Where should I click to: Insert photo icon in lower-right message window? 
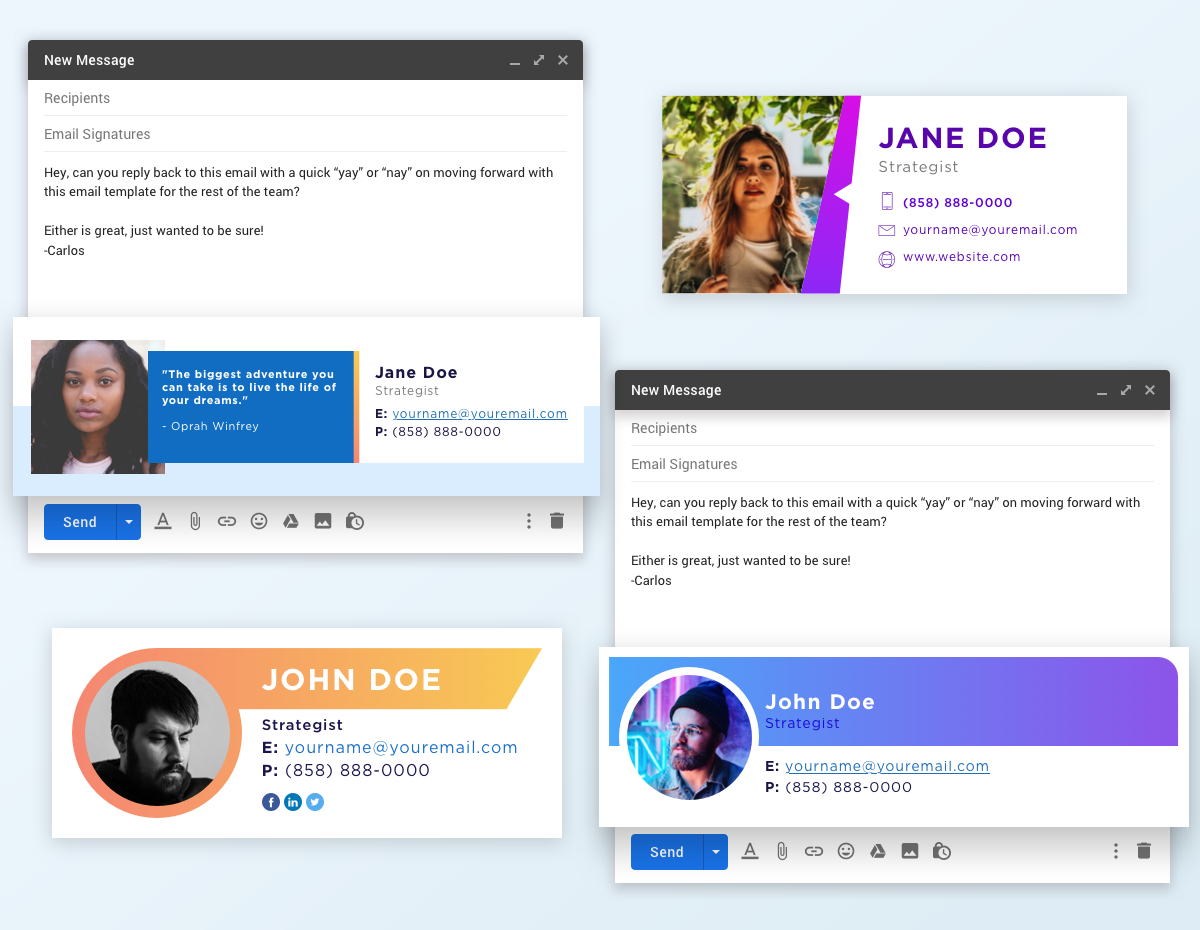coord(910,851)
